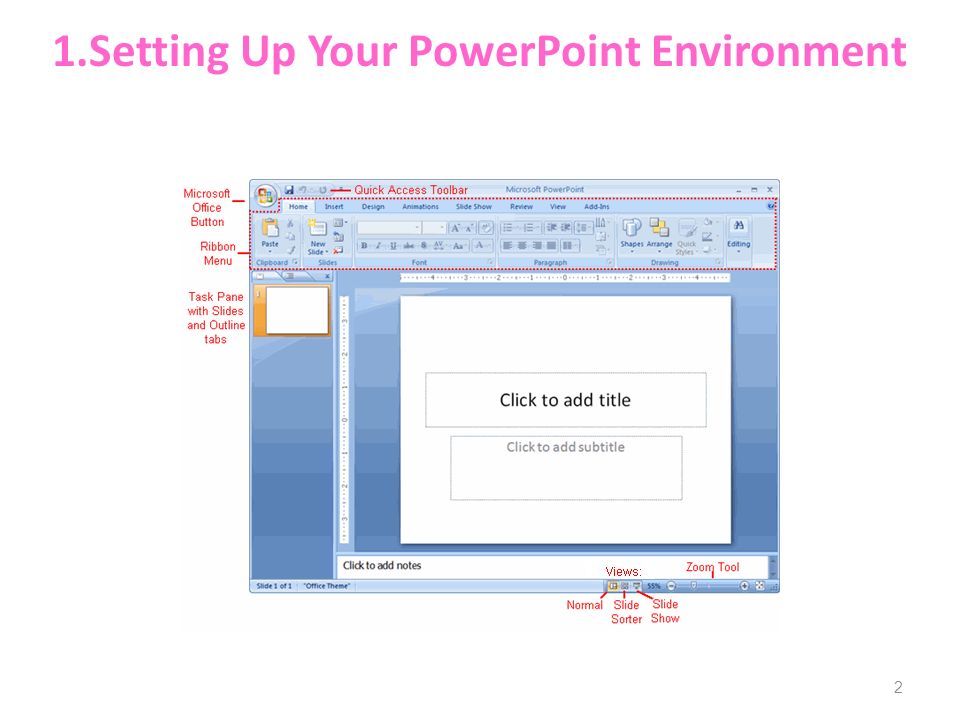Start Slide Show from status bar
960x720 pixels.
click(637, 586)
